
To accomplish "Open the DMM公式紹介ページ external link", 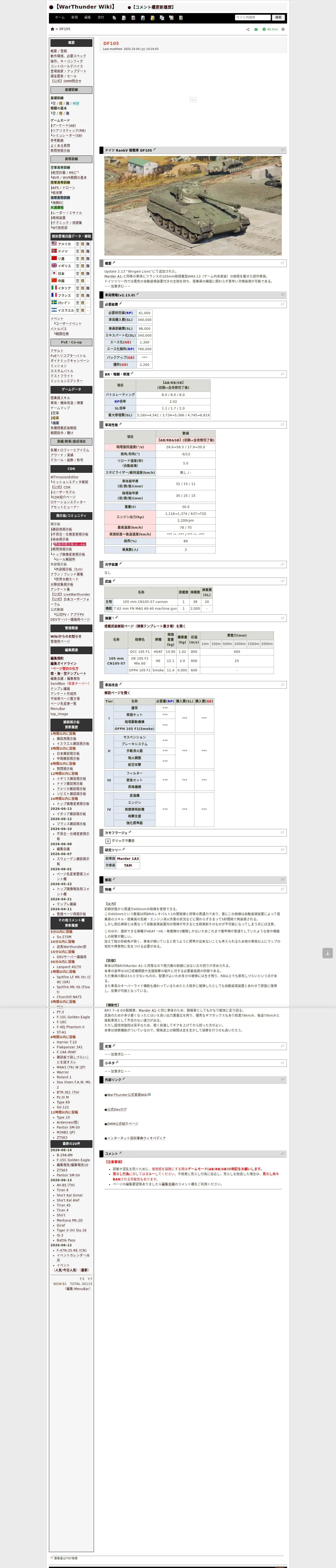I will [x=122, y=1124].
